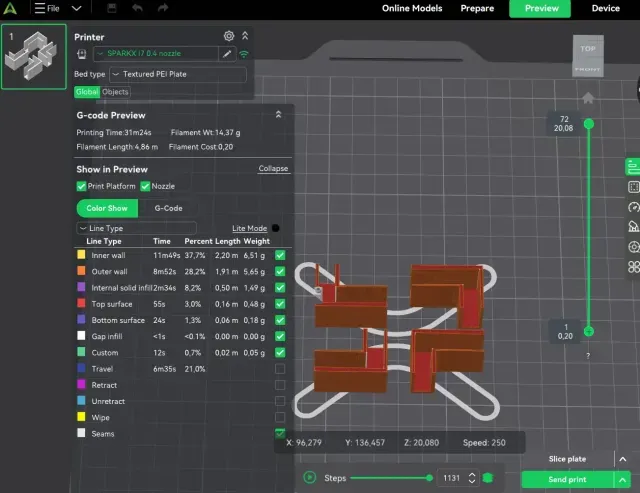Viewport: 640px width, 493px height.
Task: Collapse the Printer panel chevrons
Action: point(245,36)
